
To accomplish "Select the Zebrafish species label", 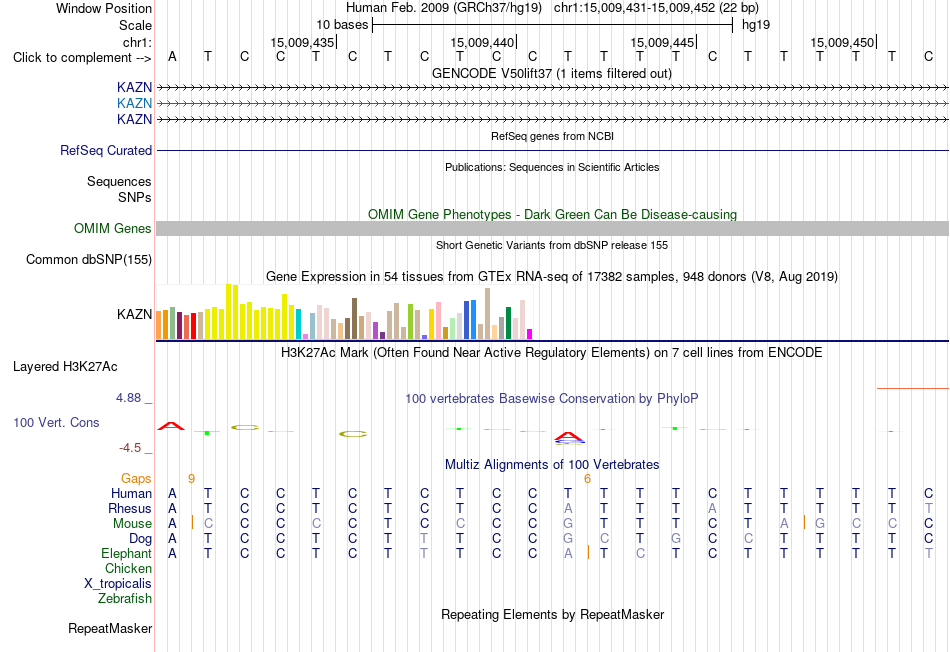I will click(x=125, y=599).
